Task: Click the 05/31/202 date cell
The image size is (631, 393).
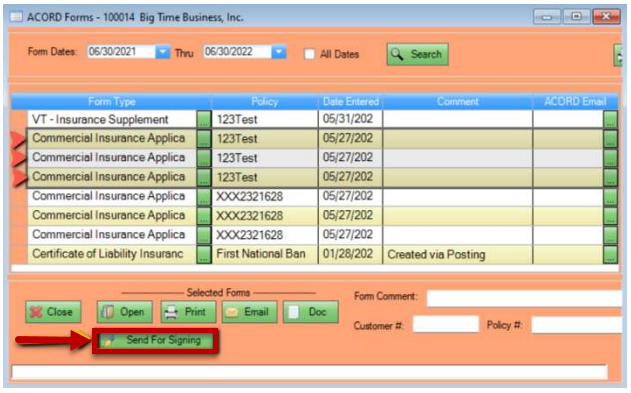Action: tap(350, 119)
